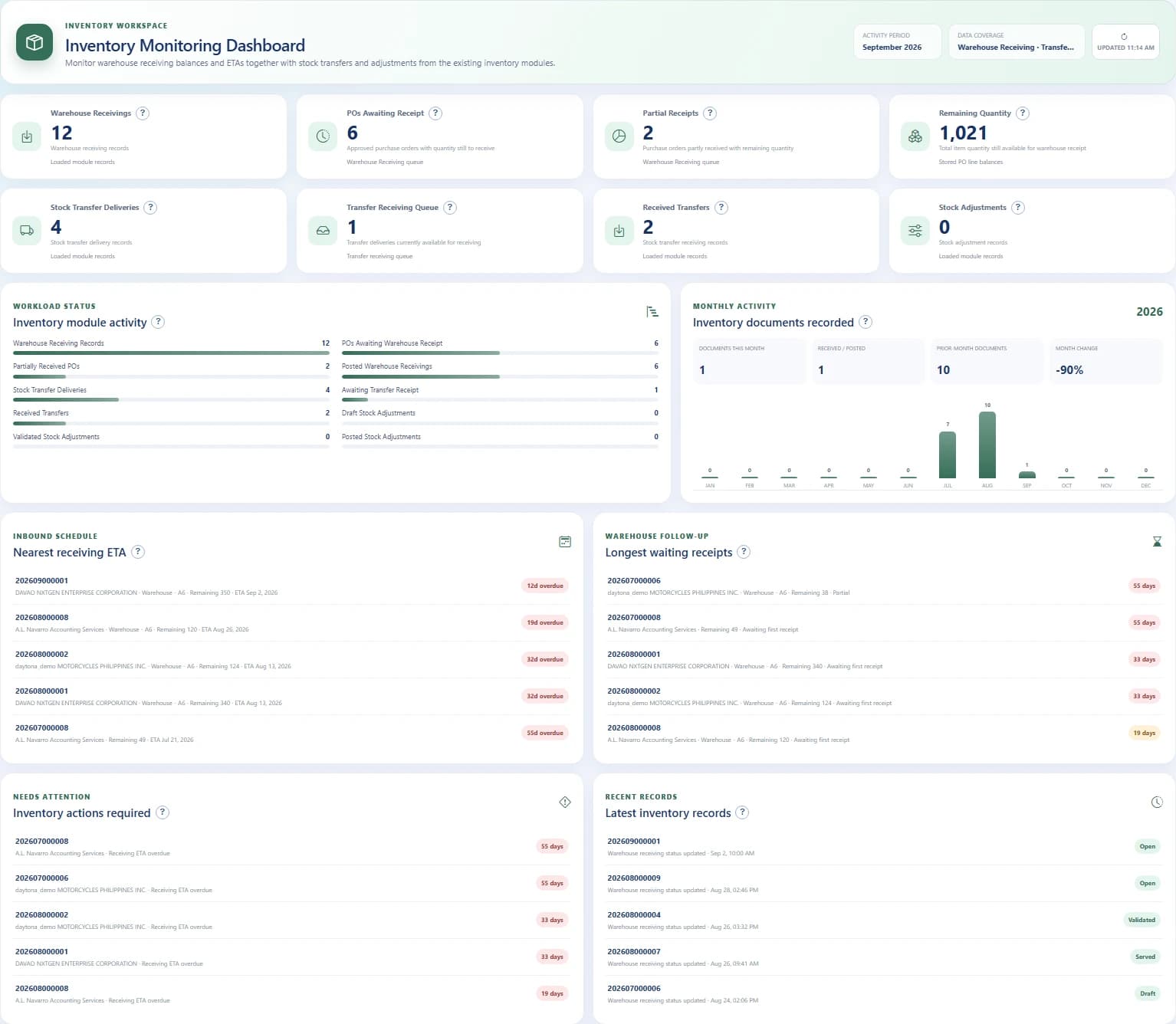Open help icon beside Inventory documents recorded
The image size is (1176, 1024).
(866, 322)
